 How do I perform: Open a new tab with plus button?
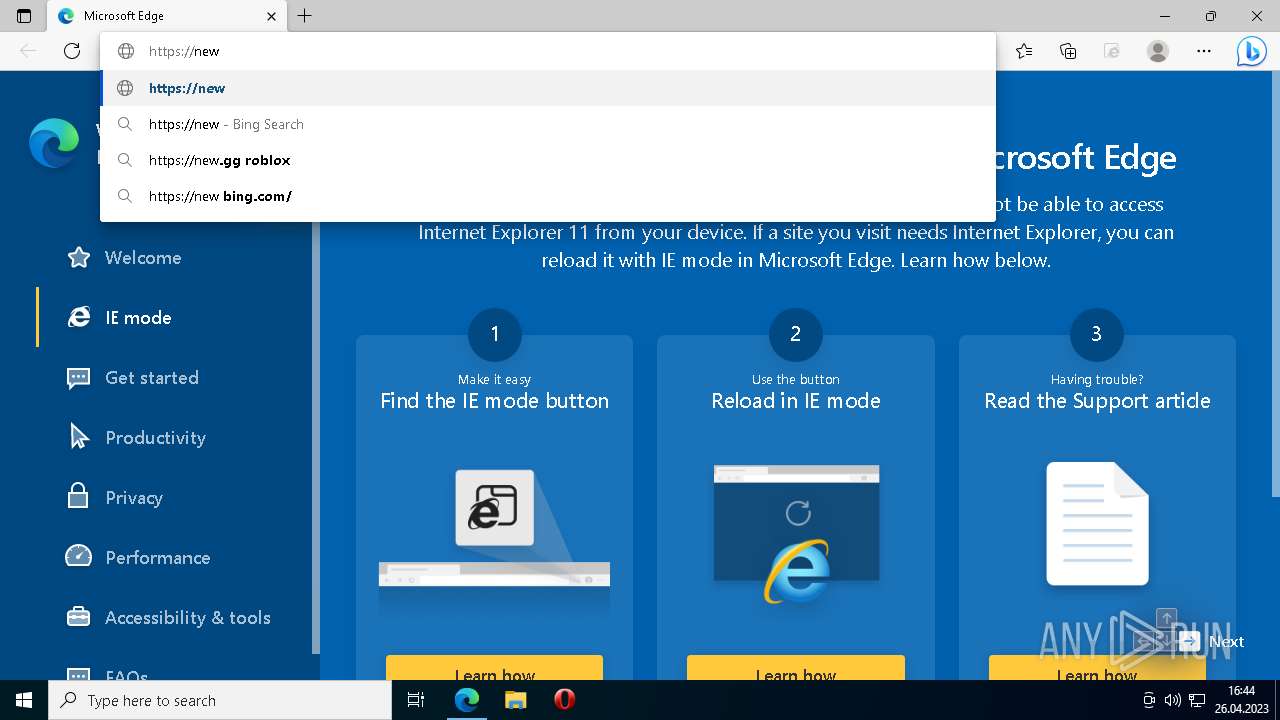click(305, 16)
